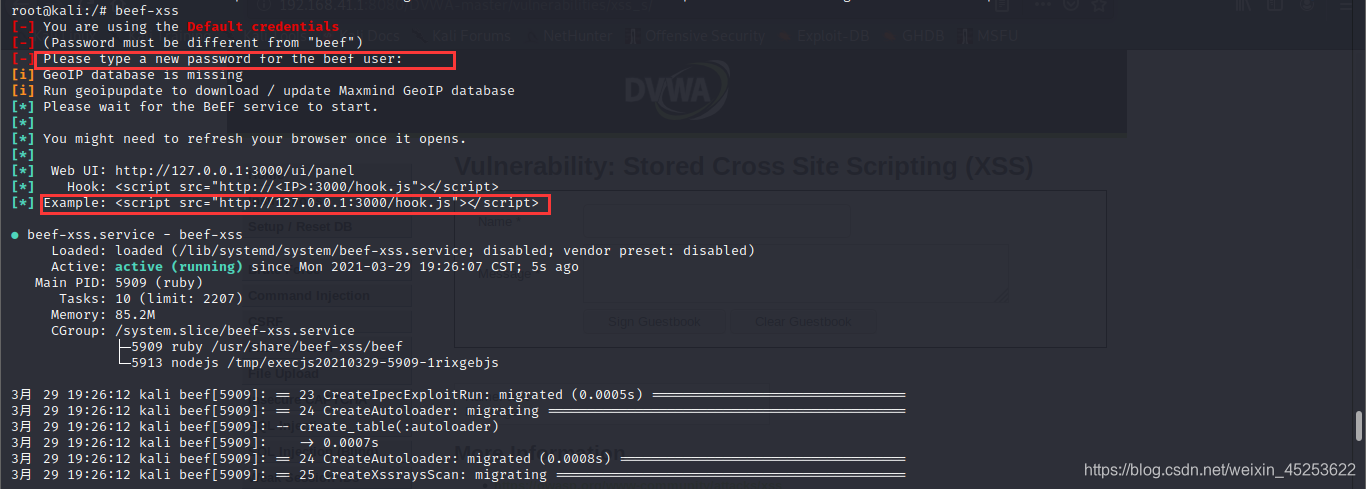
Task: Click the '25 CreateXssraysScan: migrating' log line
Action: 458,475
